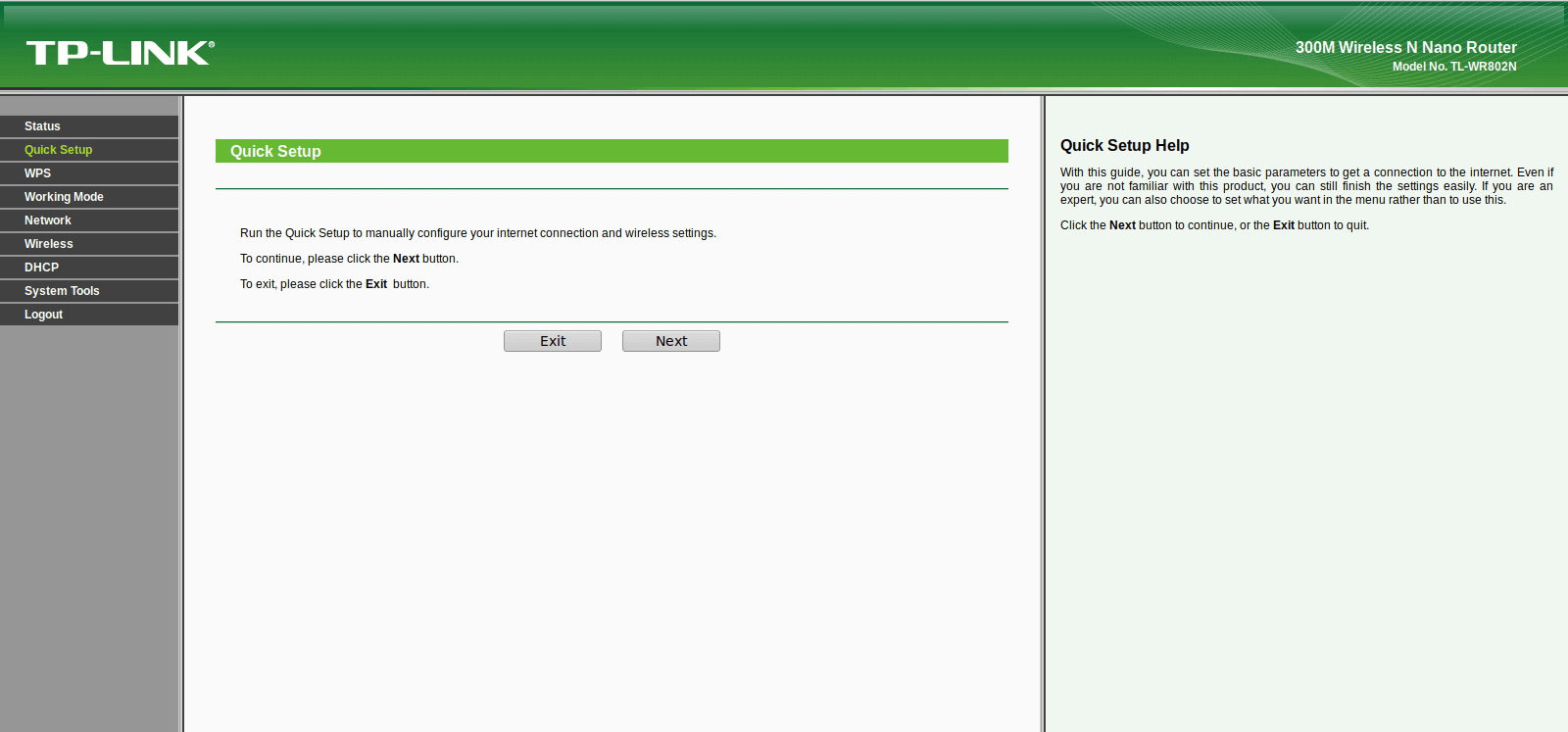Click the 'To exit, please click' sentence

(334, 284)
